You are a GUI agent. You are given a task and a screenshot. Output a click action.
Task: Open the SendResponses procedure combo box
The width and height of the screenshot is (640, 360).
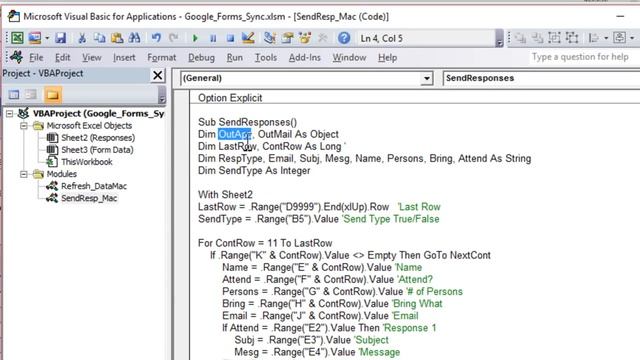(541, 78)
